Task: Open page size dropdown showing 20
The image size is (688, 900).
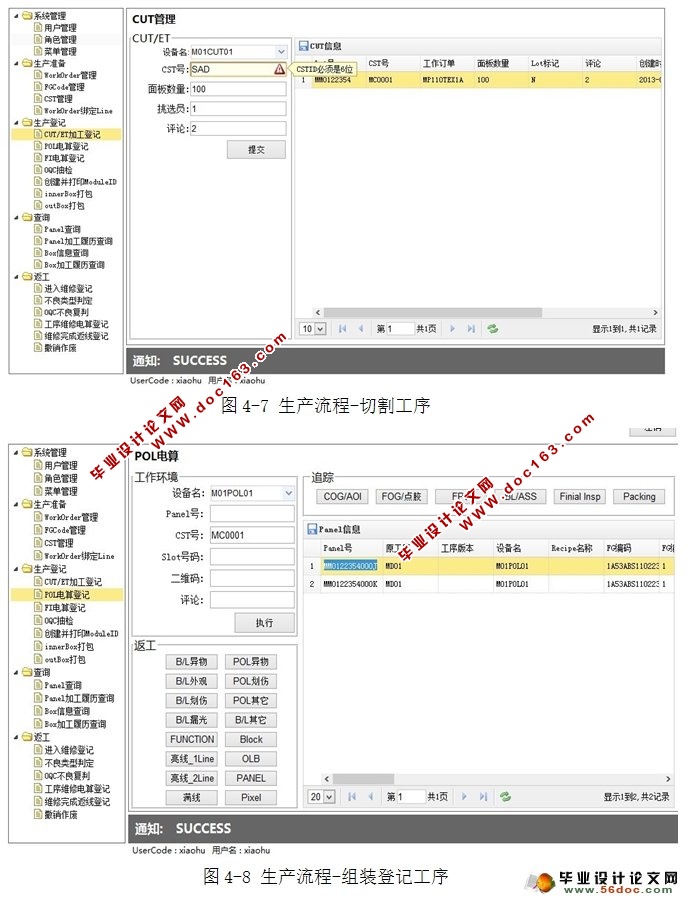Action: pyautogui.click(x=329, y=797)
